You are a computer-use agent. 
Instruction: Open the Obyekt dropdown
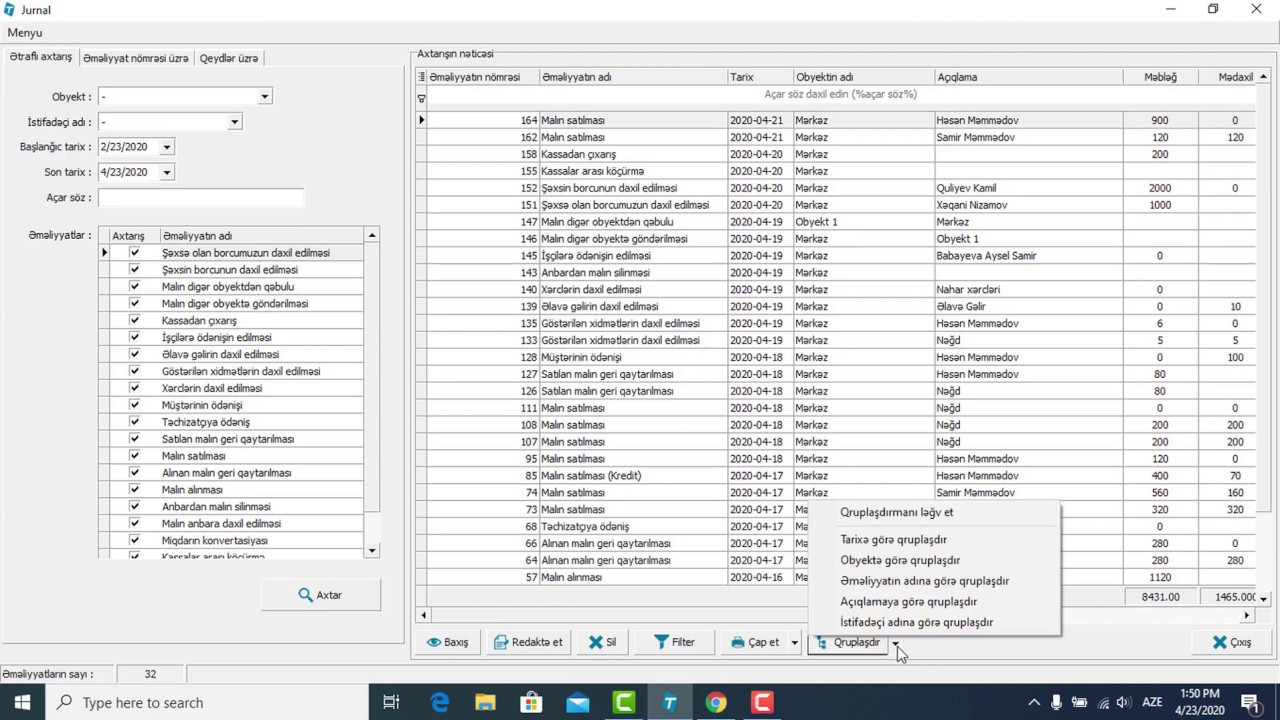[265, 97]
